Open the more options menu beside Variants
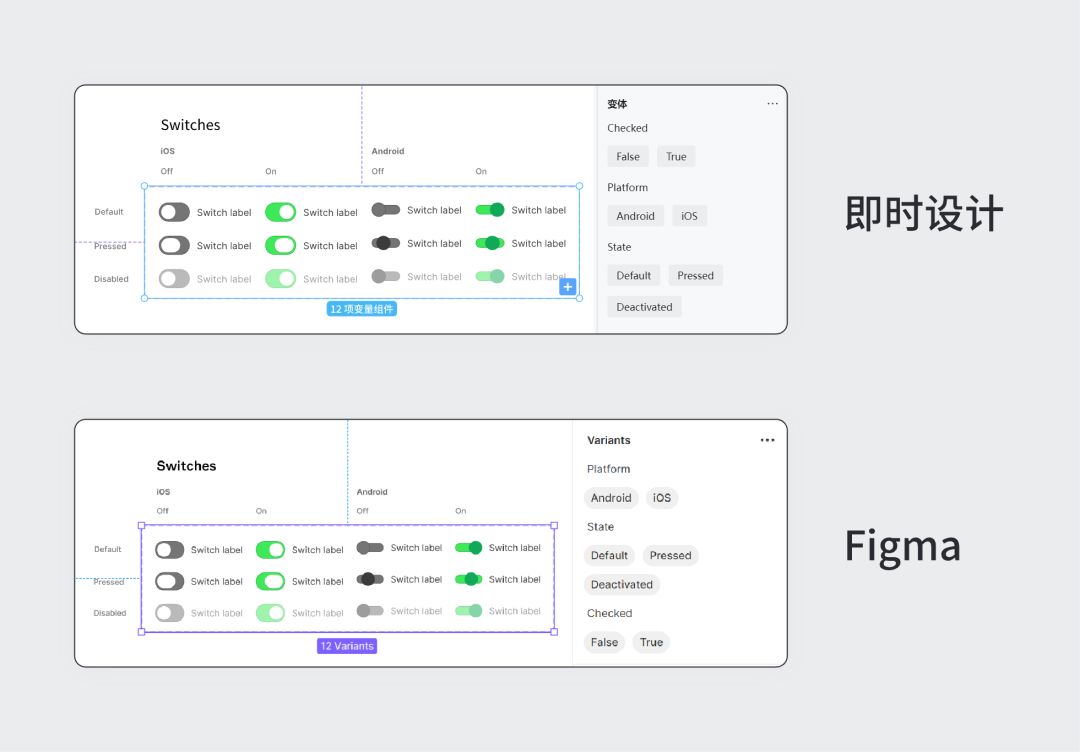The width and height of the screenshot is (1080, 752). click(x=767, y=440)
